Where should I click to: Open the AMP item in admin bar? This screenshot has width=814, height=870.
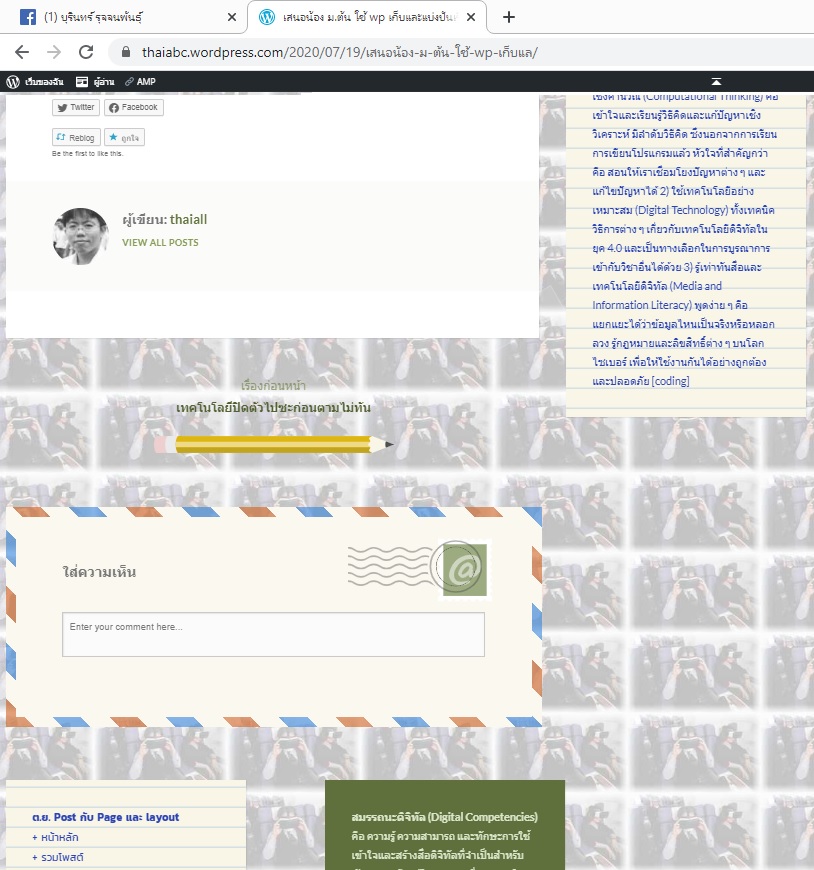click(140, 82)
